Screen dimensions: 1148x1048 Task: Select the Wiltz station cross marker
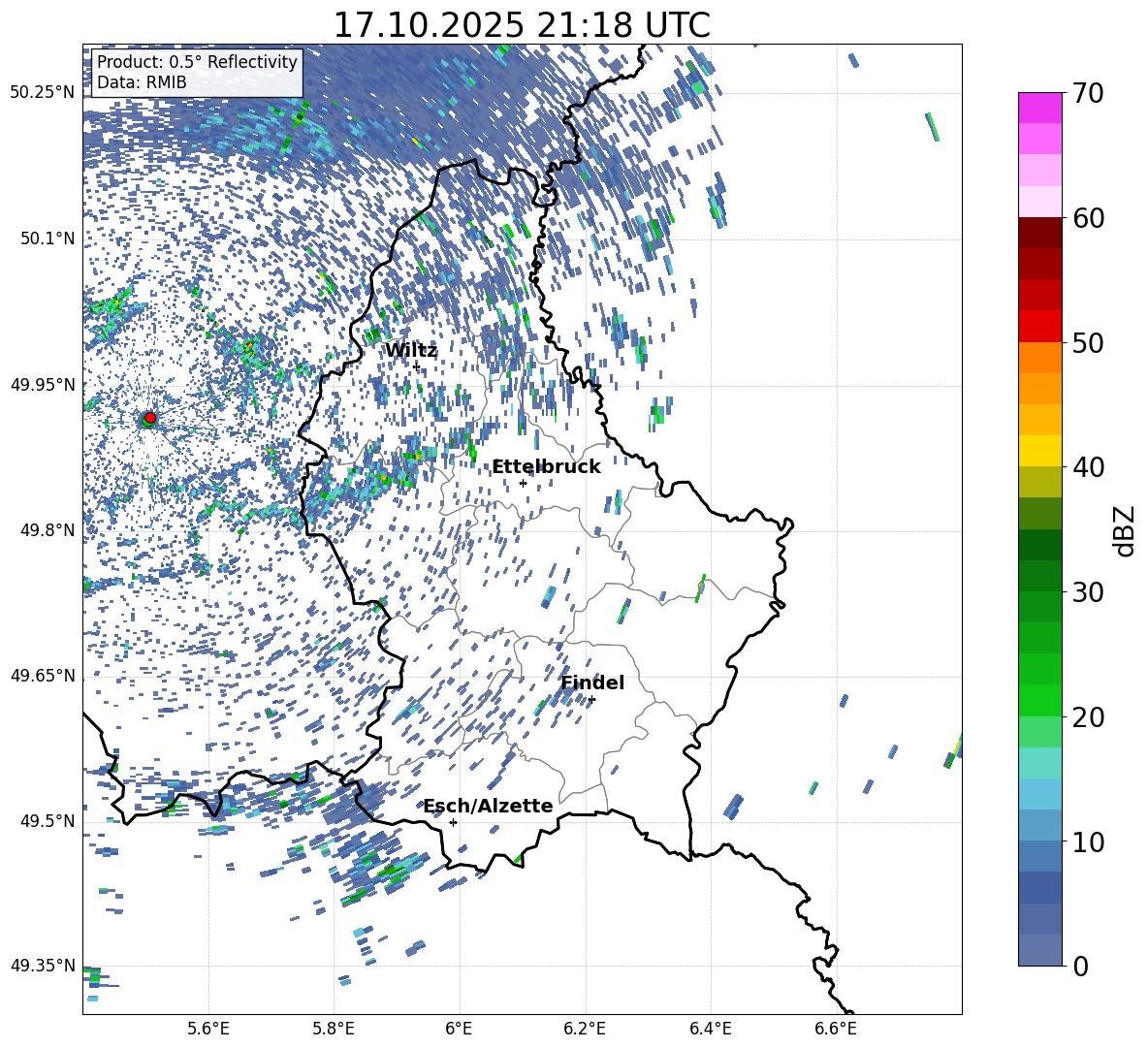(x=416, y=366)
